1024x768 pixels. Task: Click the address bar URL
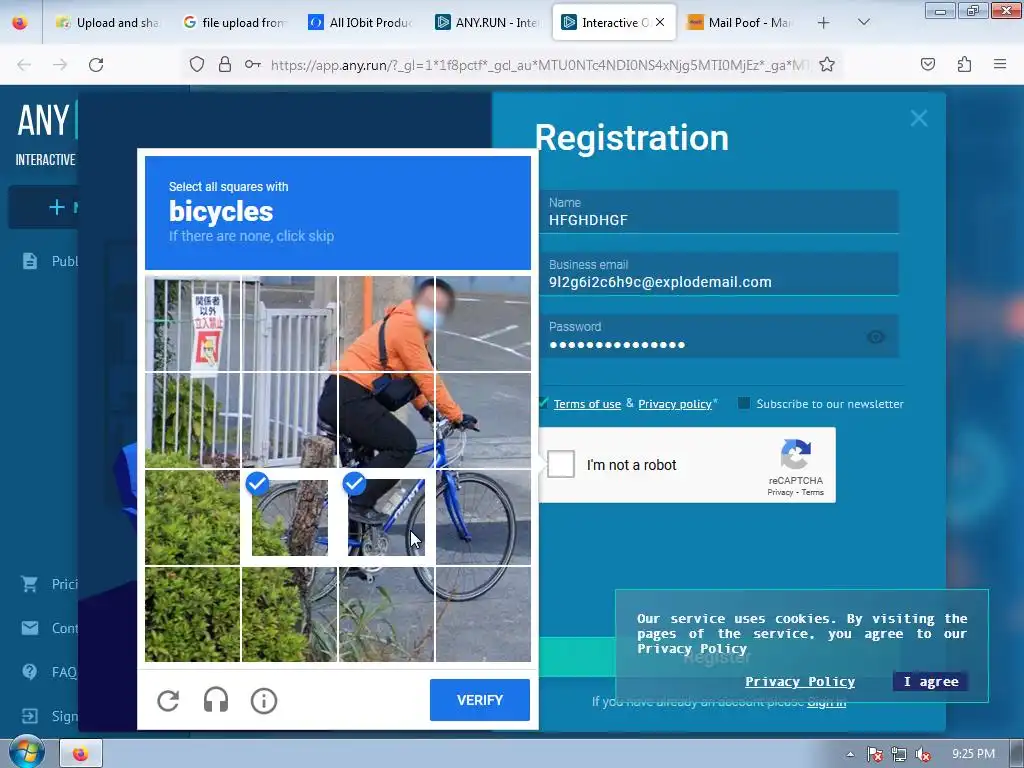[x=540, y=65]
